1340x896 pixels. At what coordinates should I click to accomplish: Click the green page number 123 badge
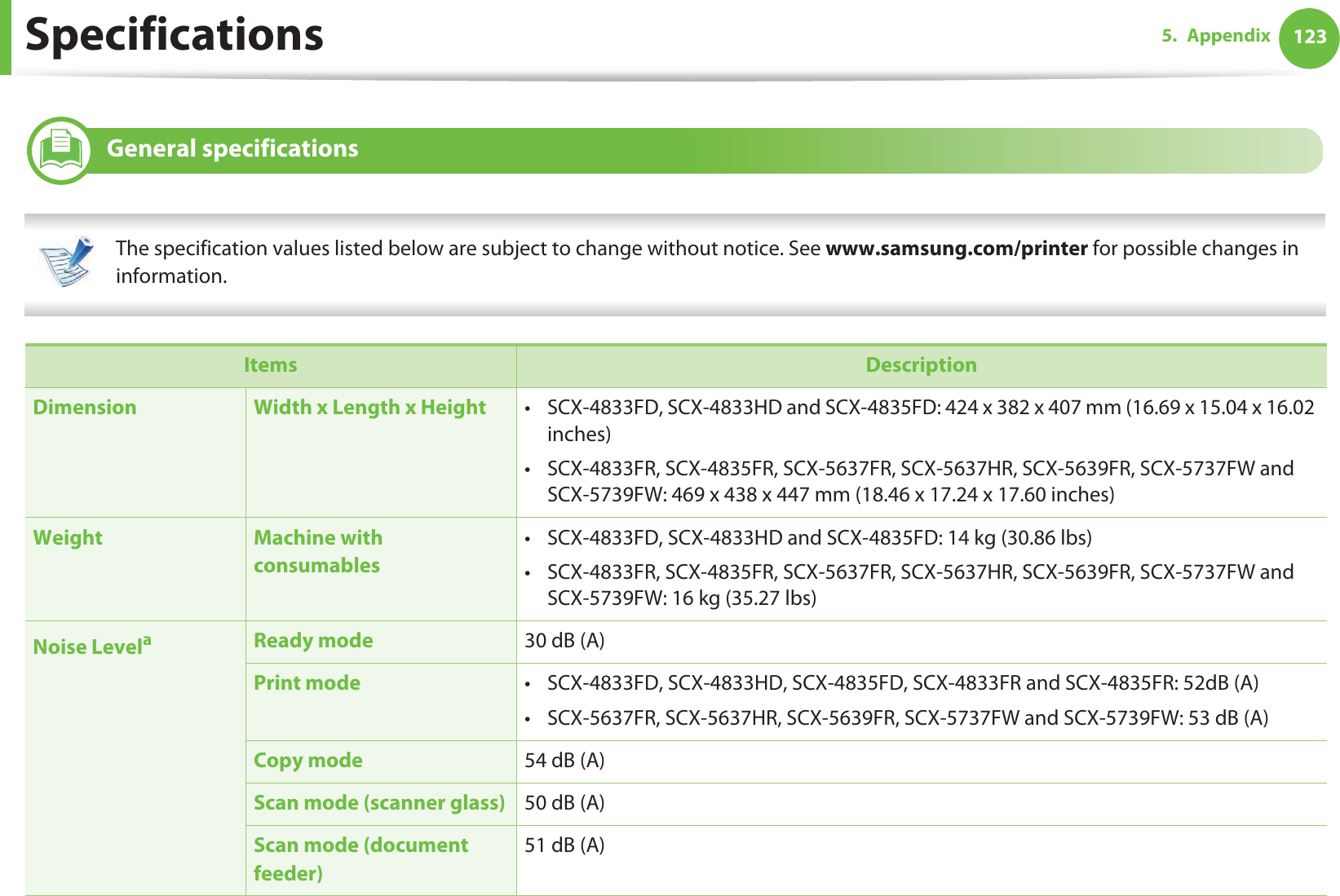point(1309,38)
